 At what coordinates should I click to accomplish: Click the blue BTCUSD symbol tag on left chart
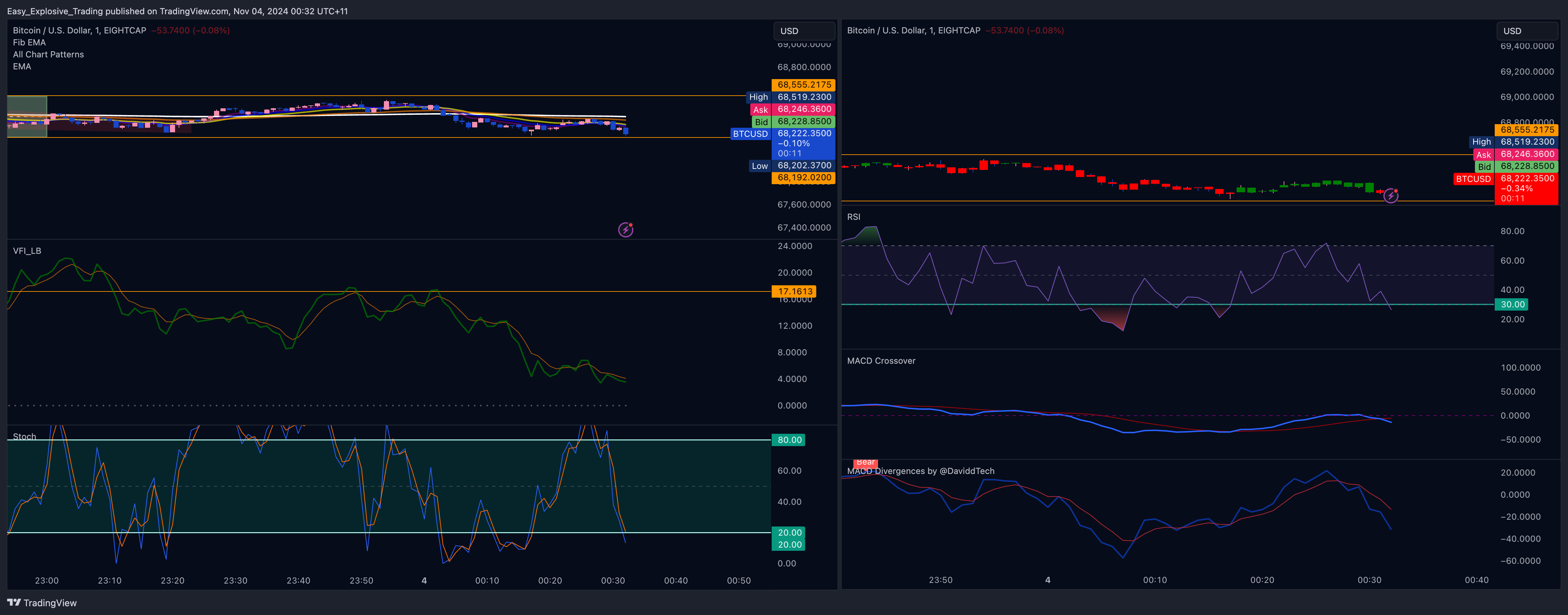click(x=751, y=133)
